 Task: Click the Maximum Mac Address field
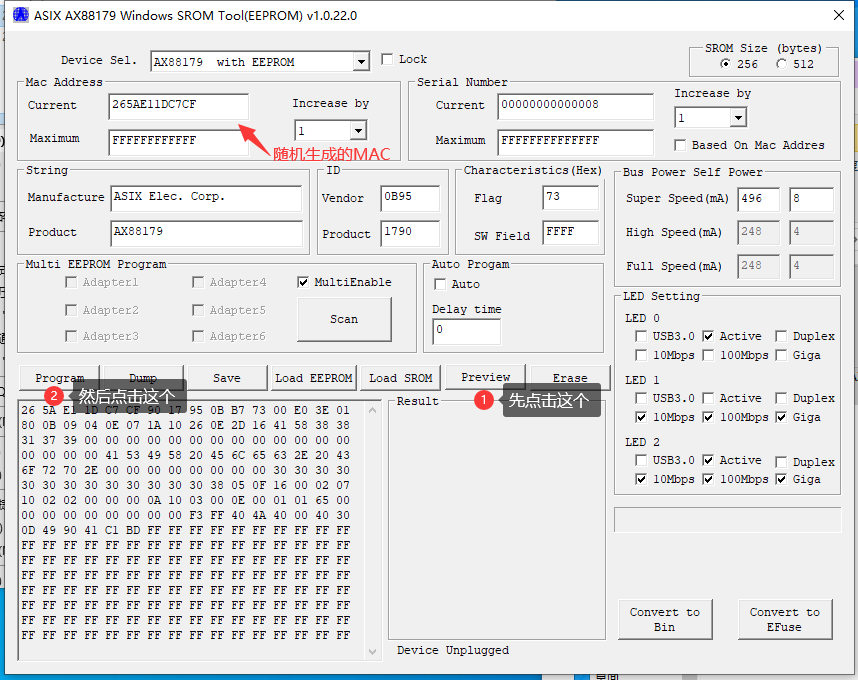[178, 142]
